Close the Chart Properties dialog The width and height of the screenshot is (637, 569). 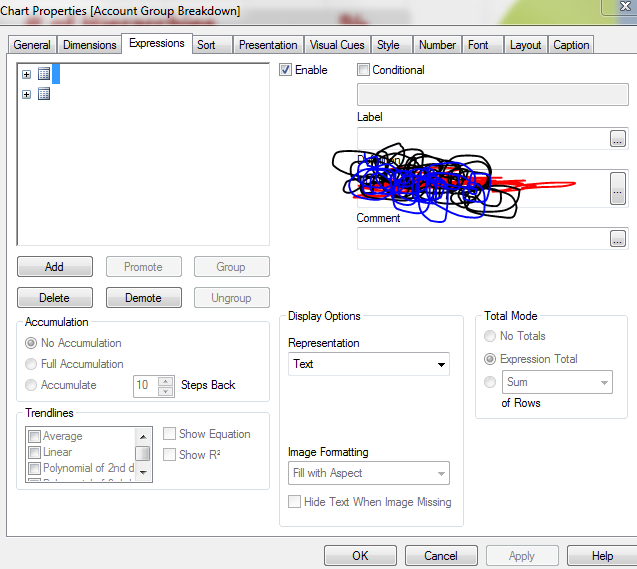pos(624,6)
